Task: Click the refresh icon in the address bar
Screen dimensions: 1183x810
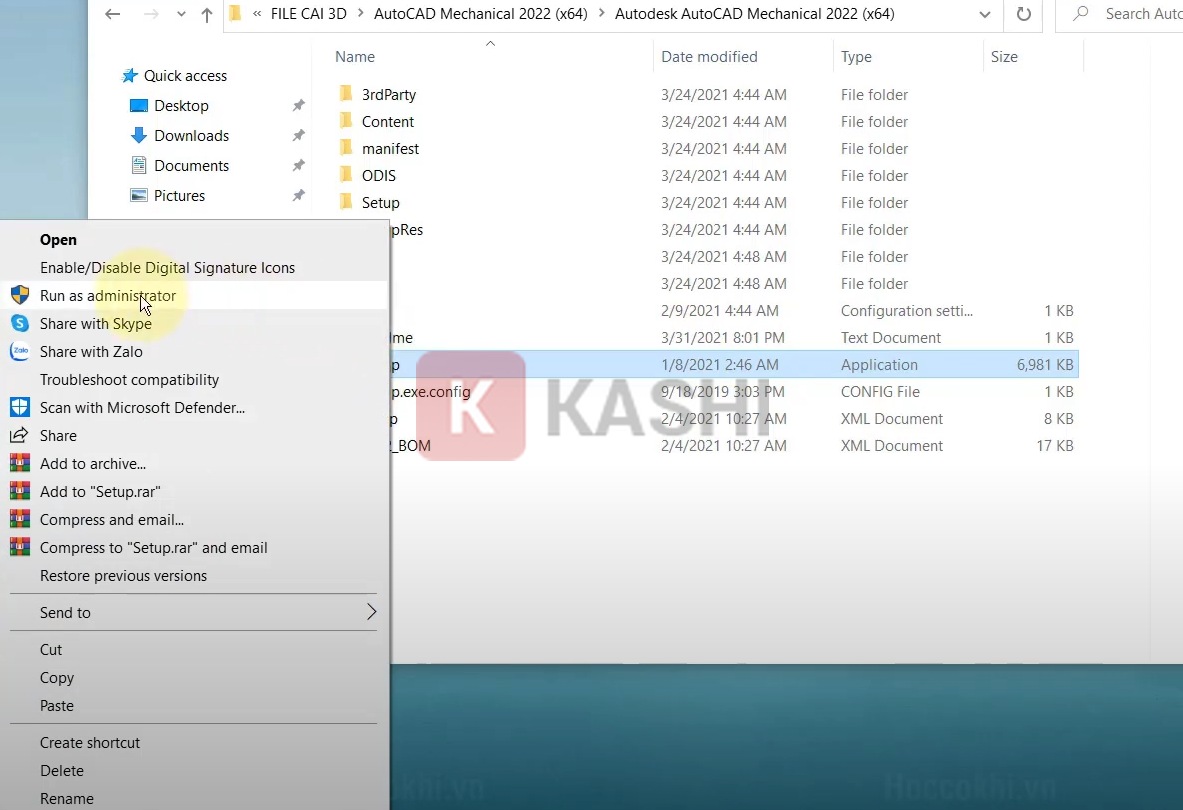Action: coord(1022,15)
